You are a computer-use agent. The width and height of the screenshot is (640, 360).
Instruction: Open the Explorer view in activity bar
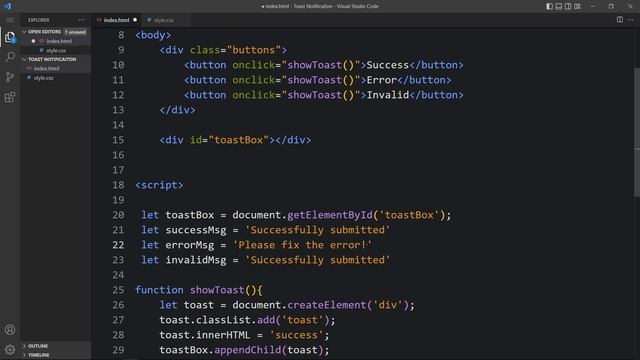(10, 37)
